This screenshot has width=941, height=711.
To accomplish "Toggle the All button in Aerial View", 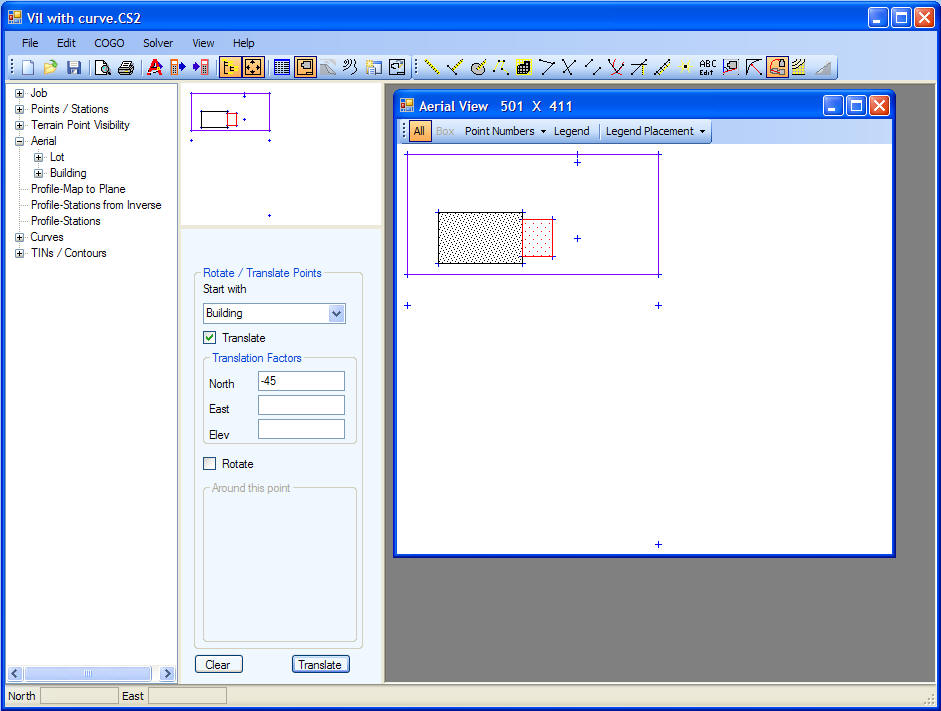I will [x=419, y=131].
